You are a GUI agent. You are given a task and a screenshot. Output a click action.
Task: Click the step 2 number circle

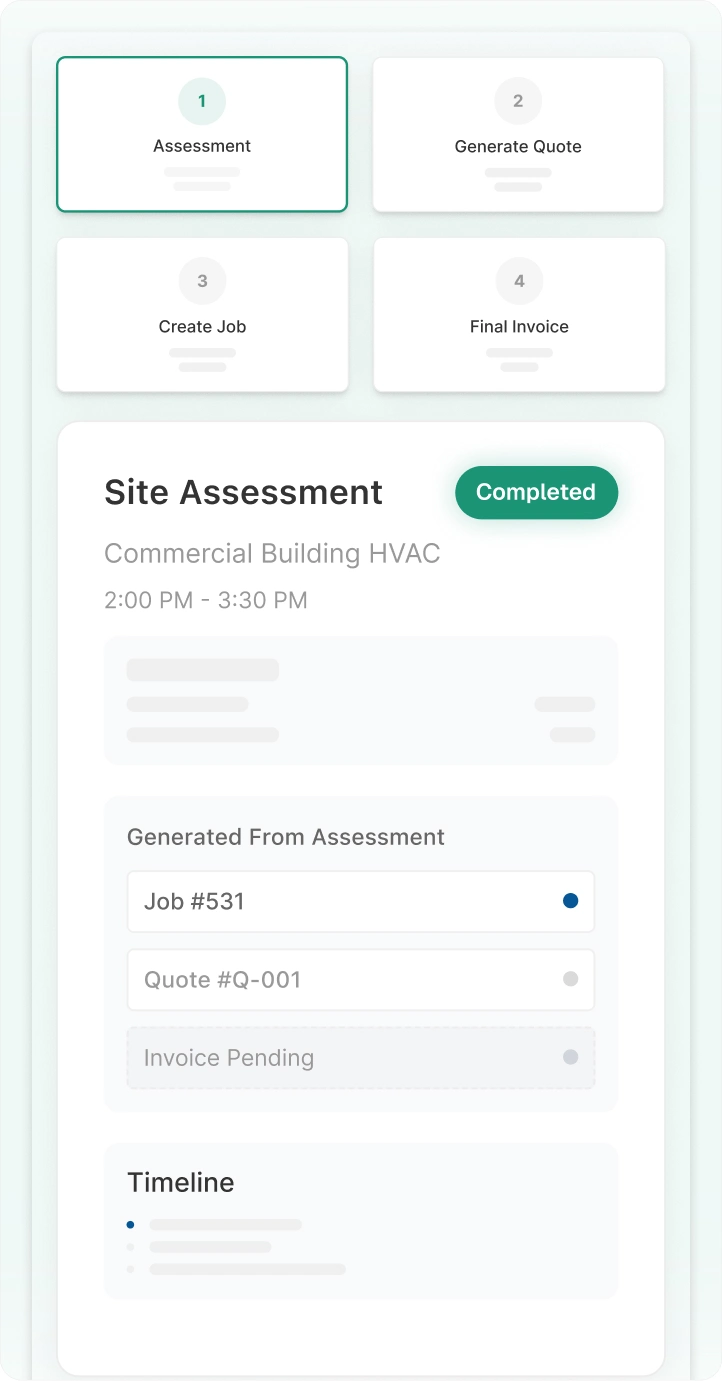(x=518, y=101)
